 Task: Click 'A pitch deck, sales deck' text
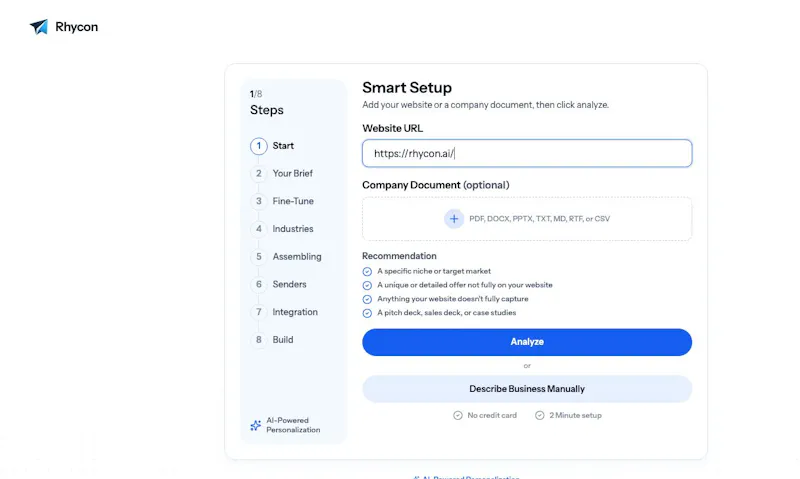click(446, 313)
